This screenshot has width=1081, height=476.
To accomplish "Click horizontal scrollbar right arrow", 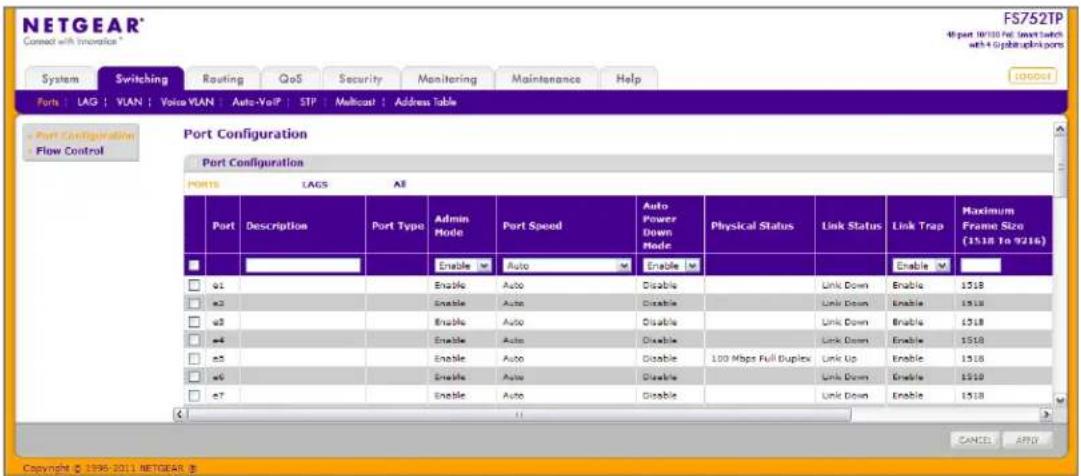I will coord(1048,416).
